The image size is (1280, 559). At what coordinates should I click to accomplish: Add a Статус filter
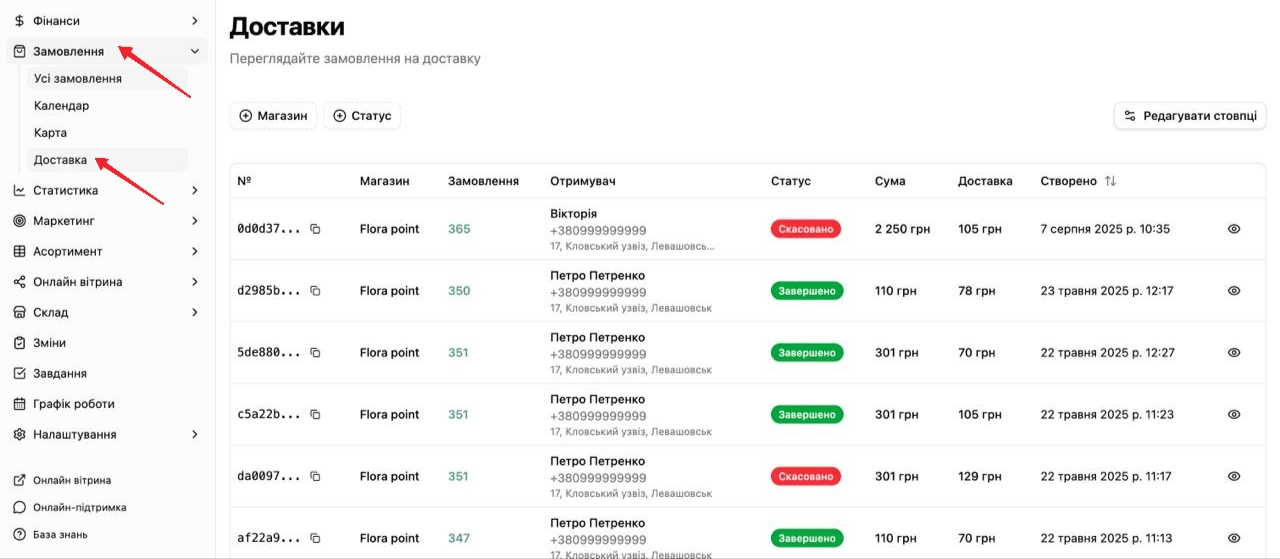361,116
